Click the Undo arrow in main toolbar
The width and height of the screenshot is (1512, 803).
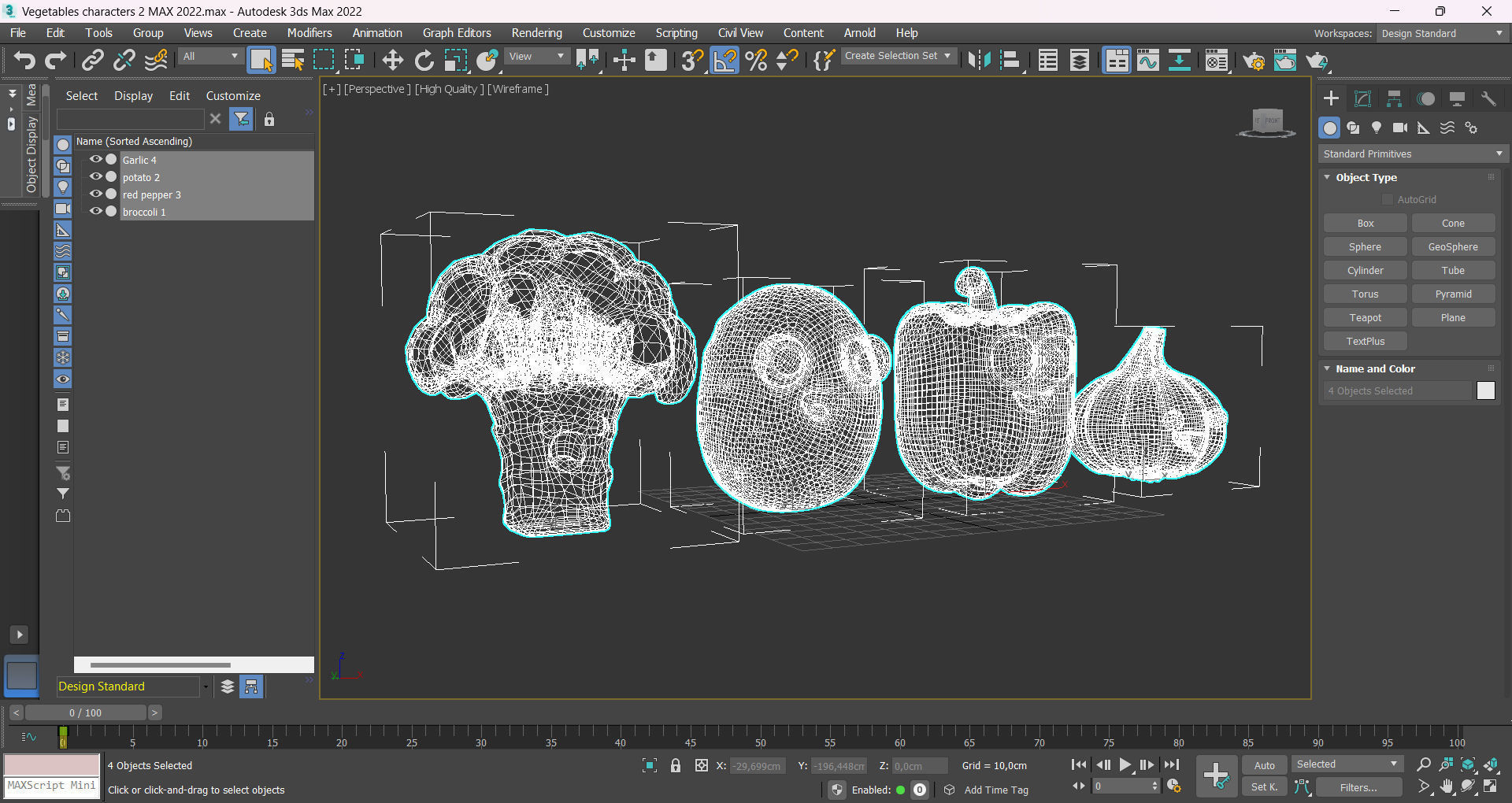pos(24,61)
